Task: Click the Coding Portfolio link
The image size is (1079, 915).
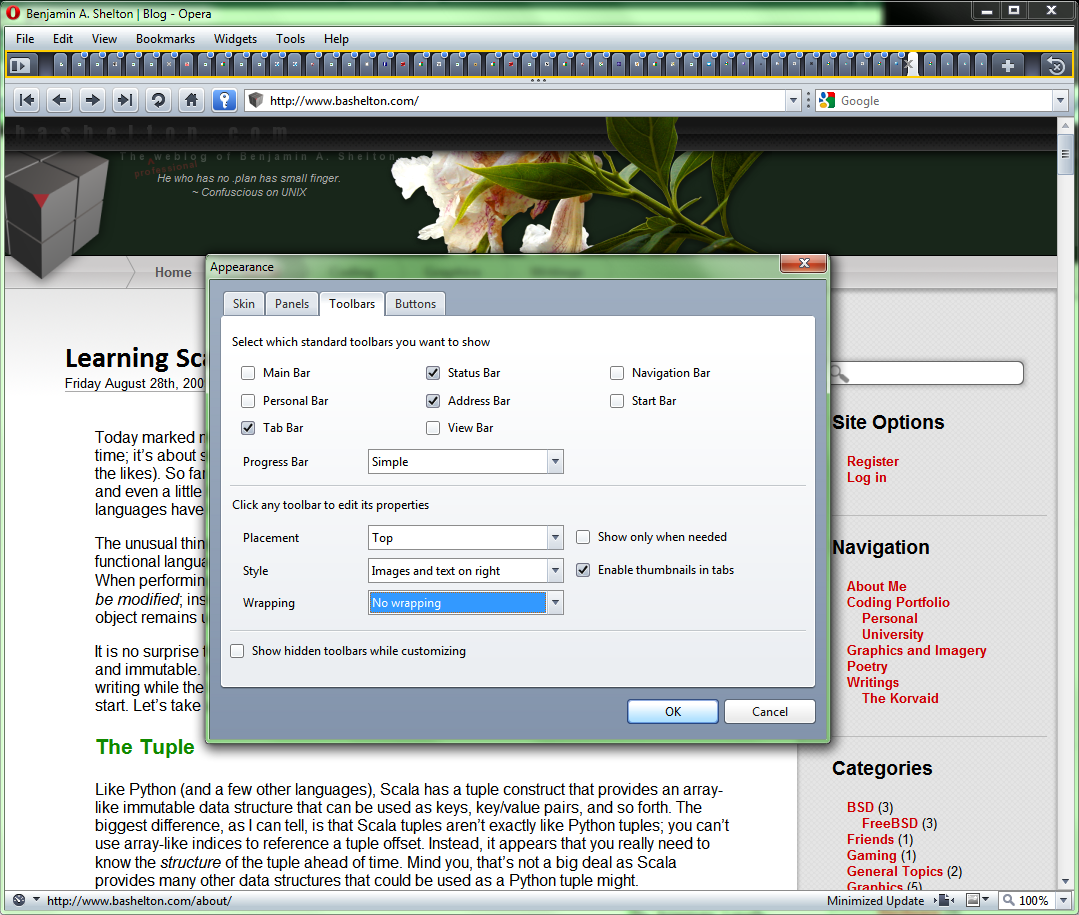Action: (898, 602)
